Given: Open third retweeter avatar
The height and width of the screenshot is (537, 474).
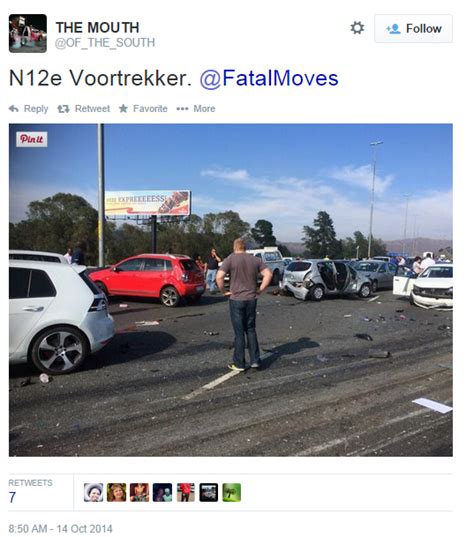Looking at the screenshot, I should click(x=139, y=492).
